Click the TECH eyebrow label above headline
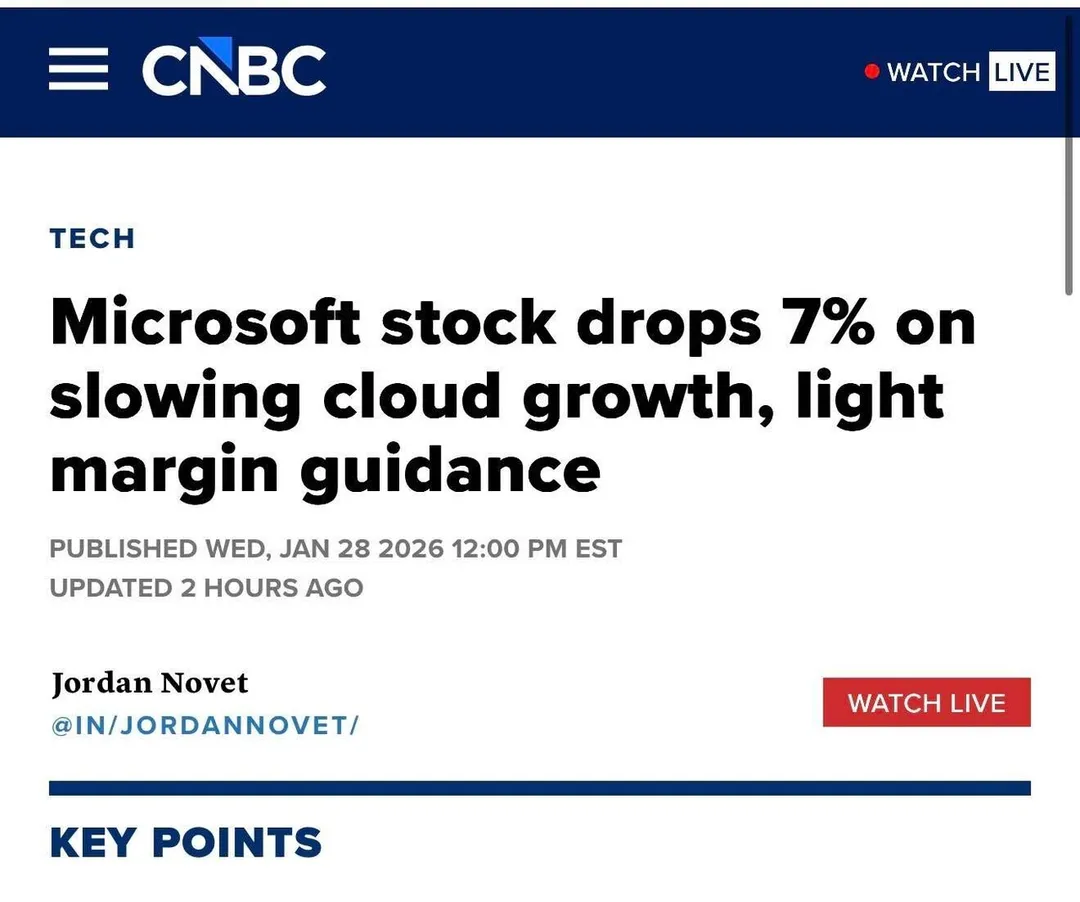The height and width of the screenshot is (902, 1080). (x=92, y=239)
